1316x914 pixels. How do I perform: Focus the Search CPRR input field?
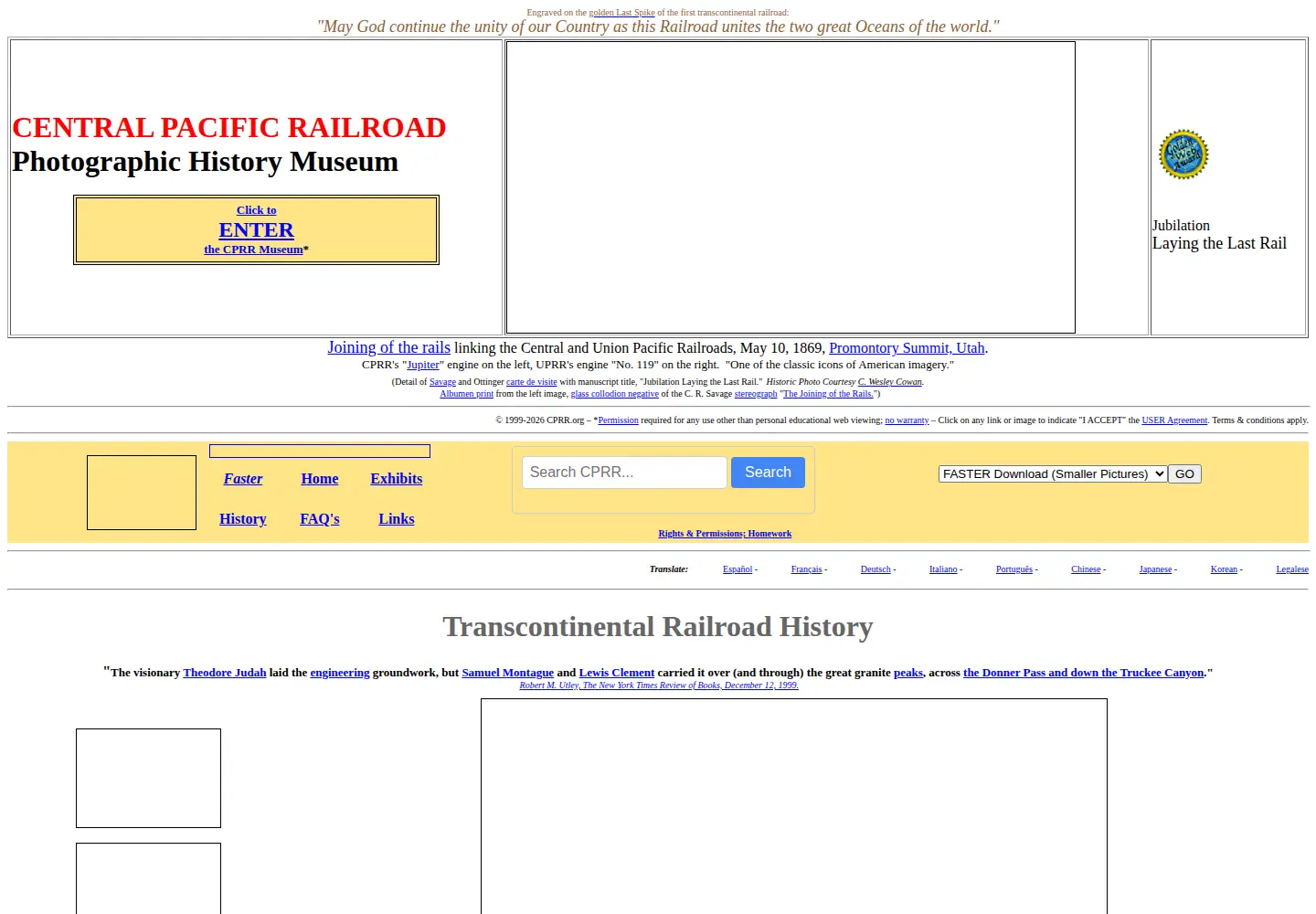coord(624,473)
